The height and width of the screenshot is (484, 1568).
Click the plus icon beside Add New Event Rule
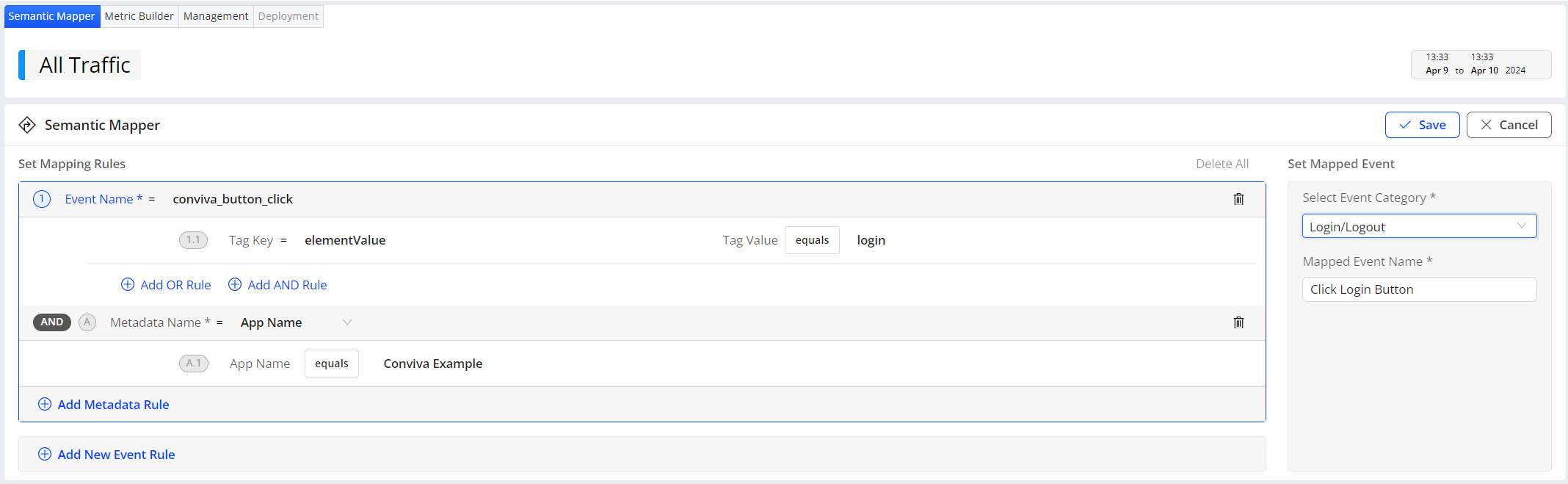[x=45, y=454]
